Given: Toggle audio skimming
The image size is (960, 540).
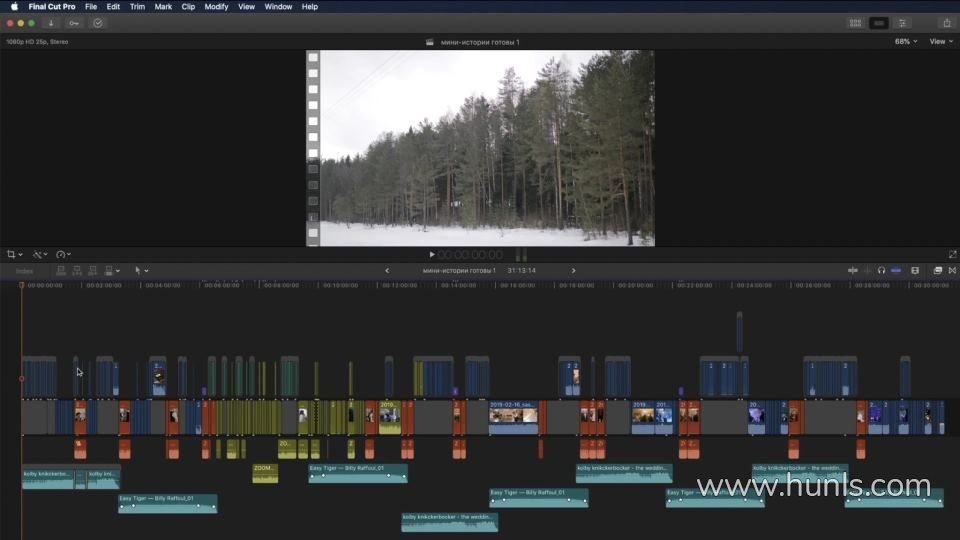Looking at the screenshot, I should tap(867, 271).
